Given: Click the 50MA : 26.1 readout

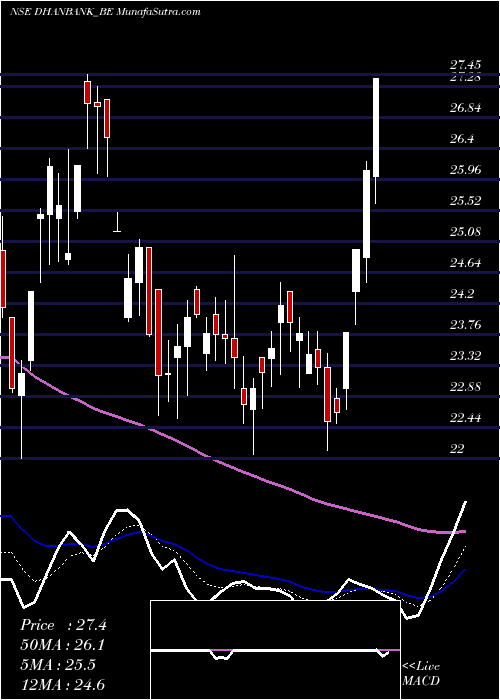Looking at the screenshot, I should coord(63,645).
